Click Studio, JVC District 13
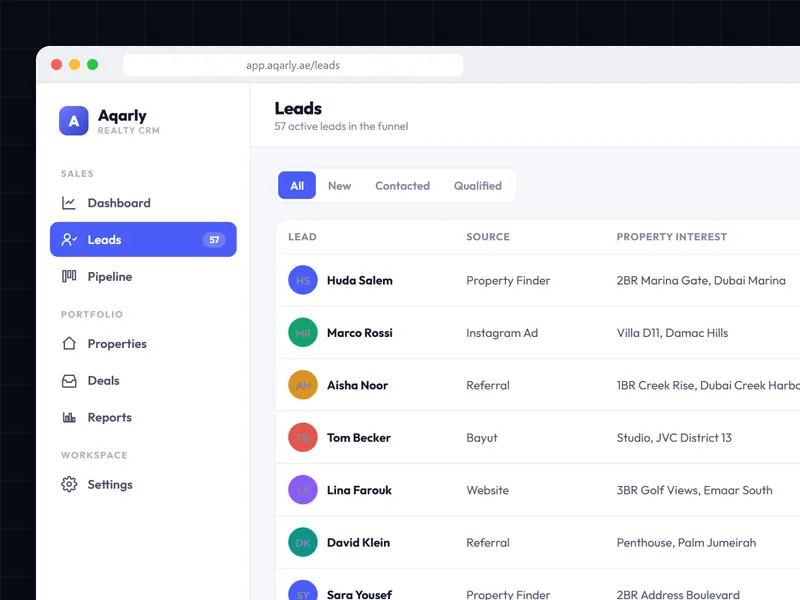The width and height of the screenshot is (800, 600). pyautogui.click(x=674, y=438)
